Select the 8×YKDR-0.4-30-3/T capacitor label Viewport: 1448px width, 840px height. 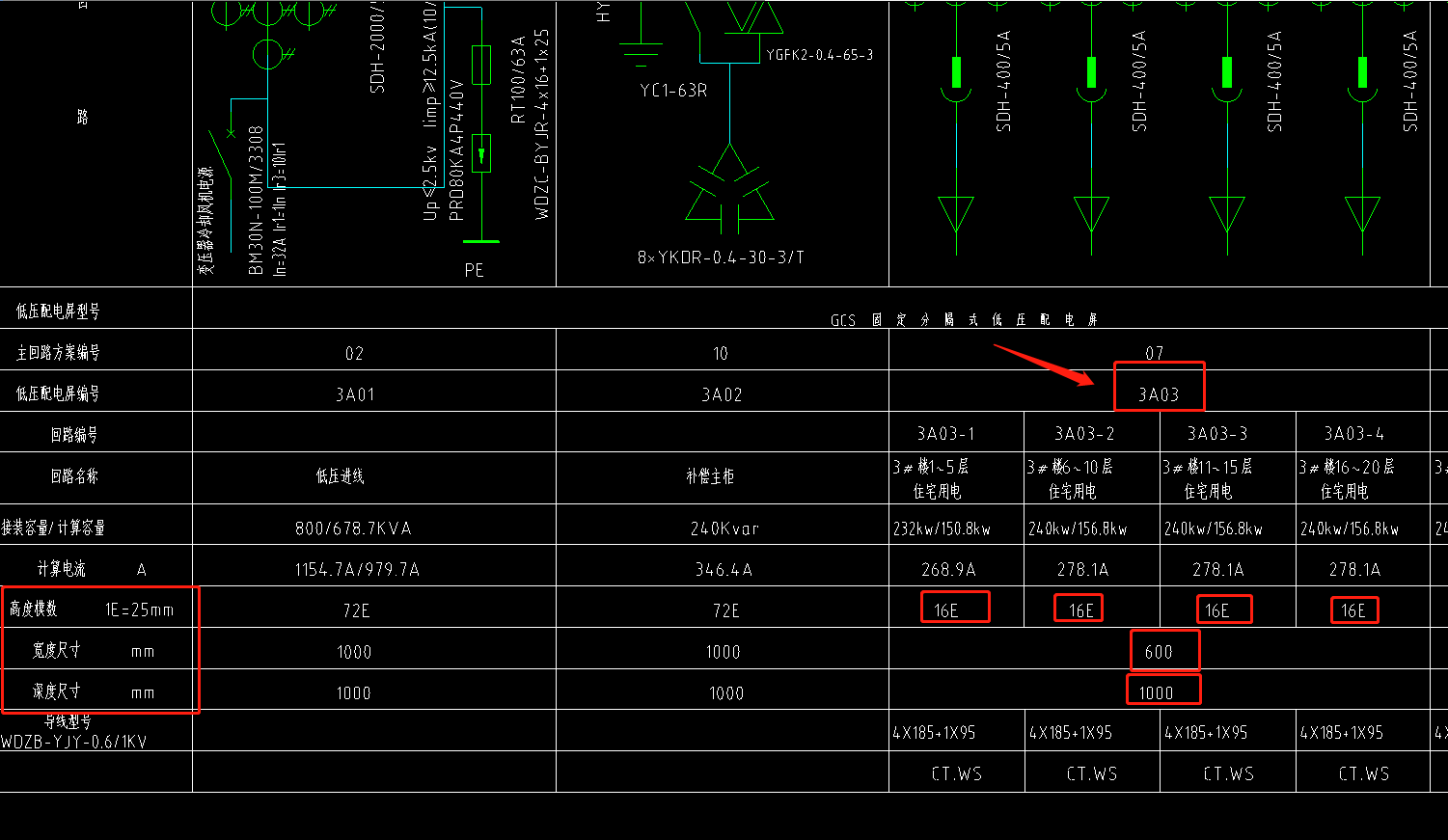pyautogui.click(x=721, y=257)
